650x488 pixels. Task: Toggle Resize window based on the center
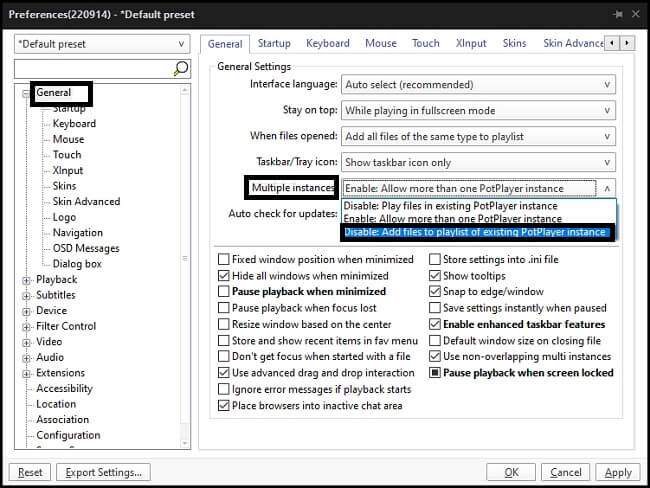point(223,324)
